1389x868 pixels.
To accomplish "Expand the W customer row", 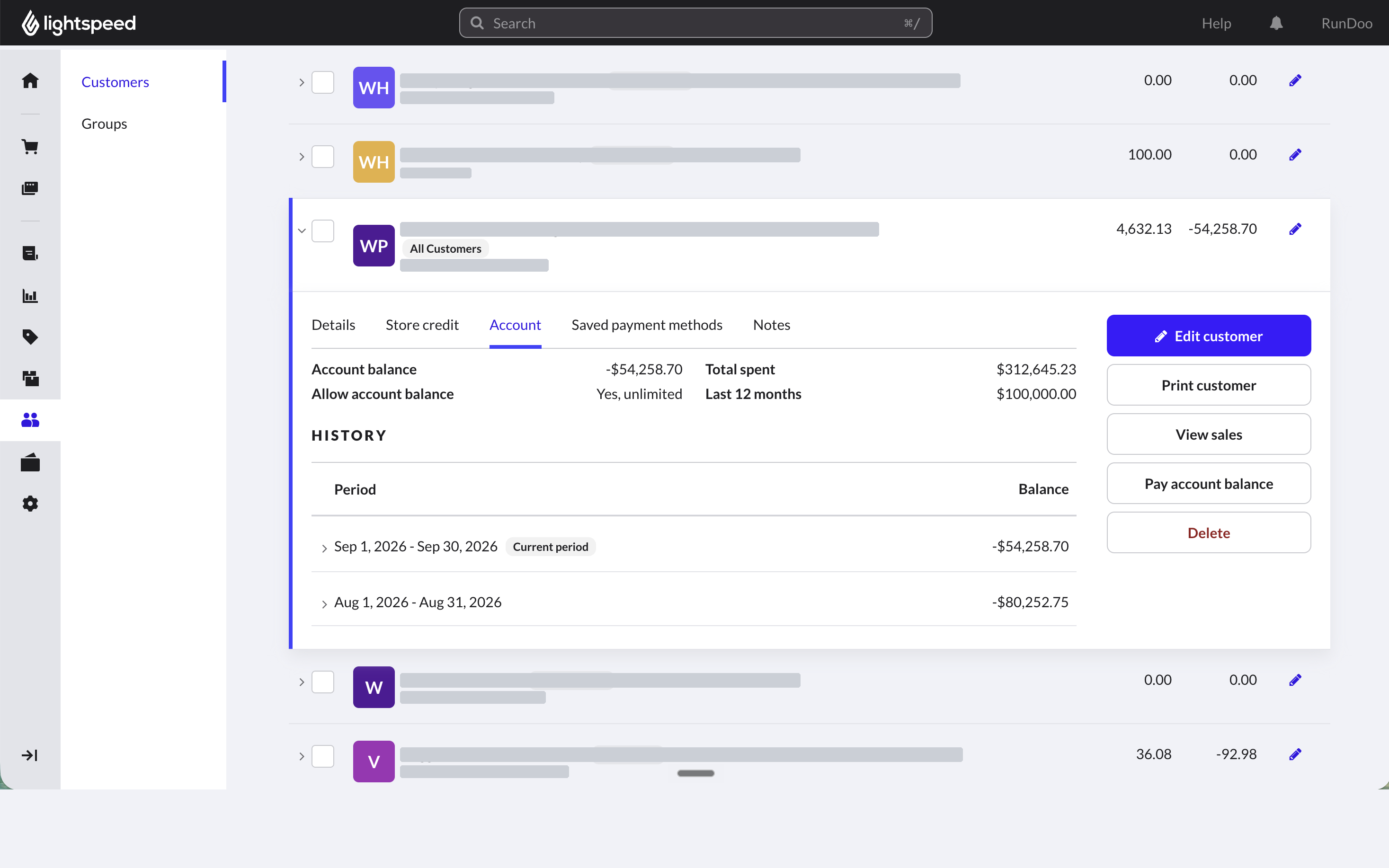I will (x=302, y=682).
